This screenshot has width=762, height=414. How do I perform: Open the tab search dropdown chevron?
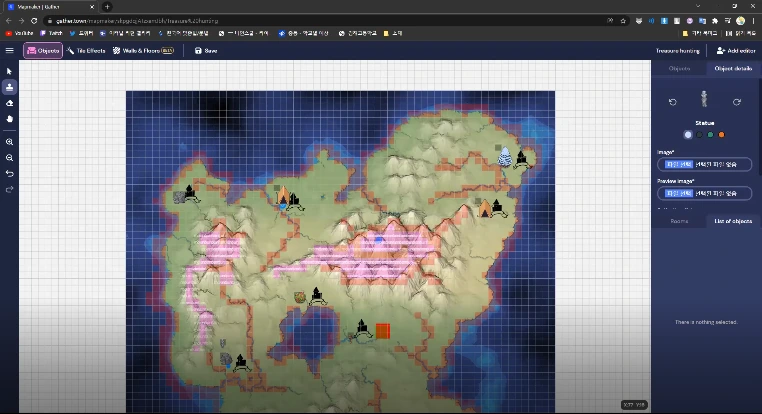pyautogui.click(x=698, y=6)
